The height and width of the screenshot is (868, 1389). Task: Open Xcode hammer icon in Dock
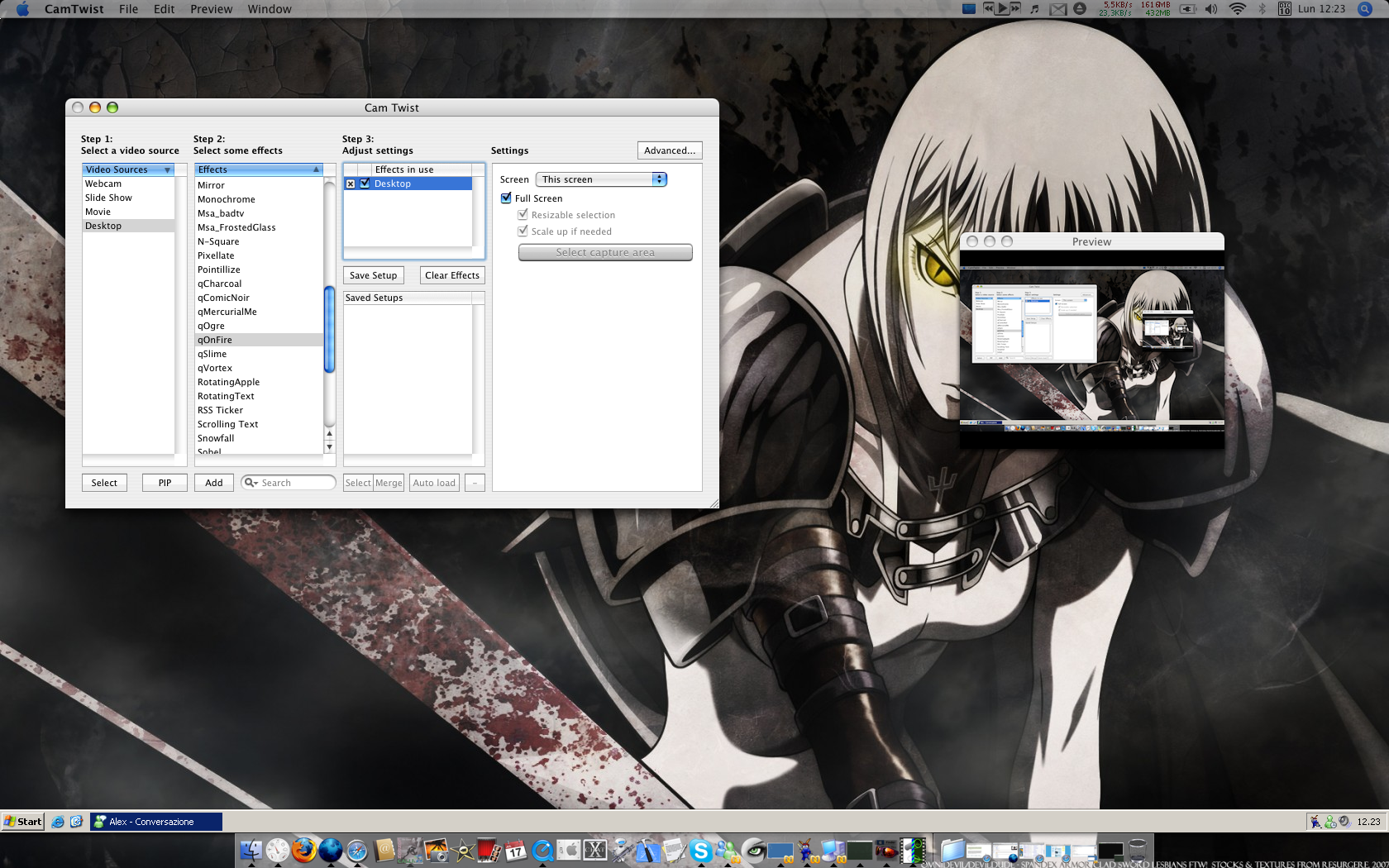pyautogui.click(x=648, y=850)
